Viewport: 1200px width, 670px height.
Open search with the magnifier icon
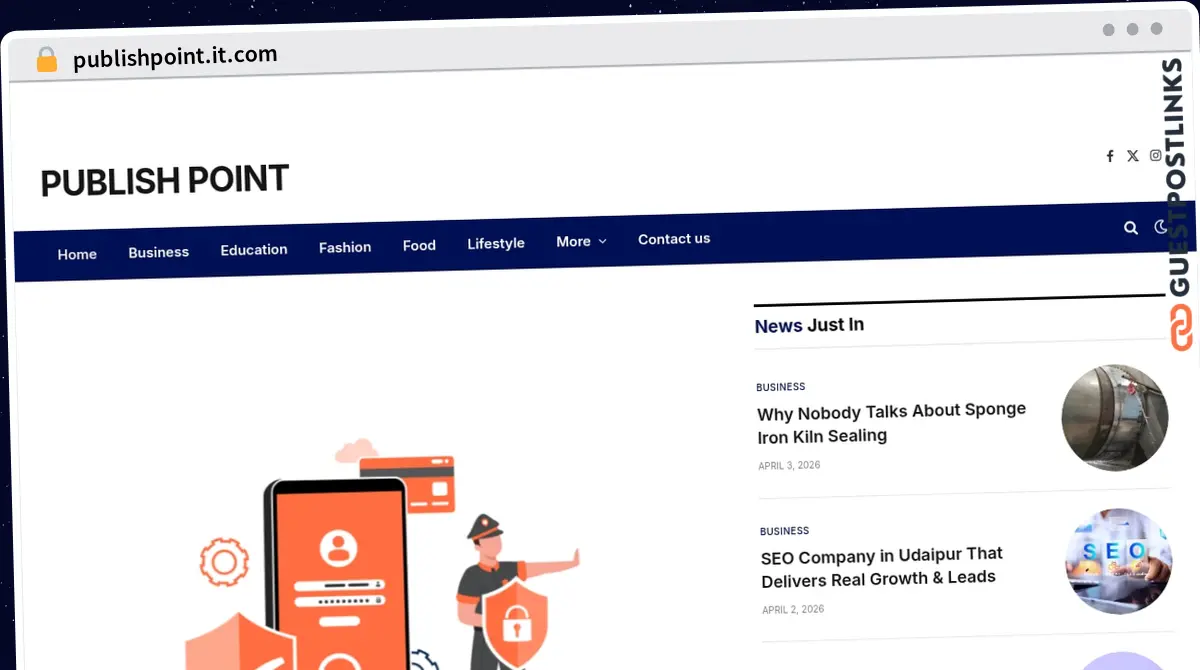coord(1131,228)
